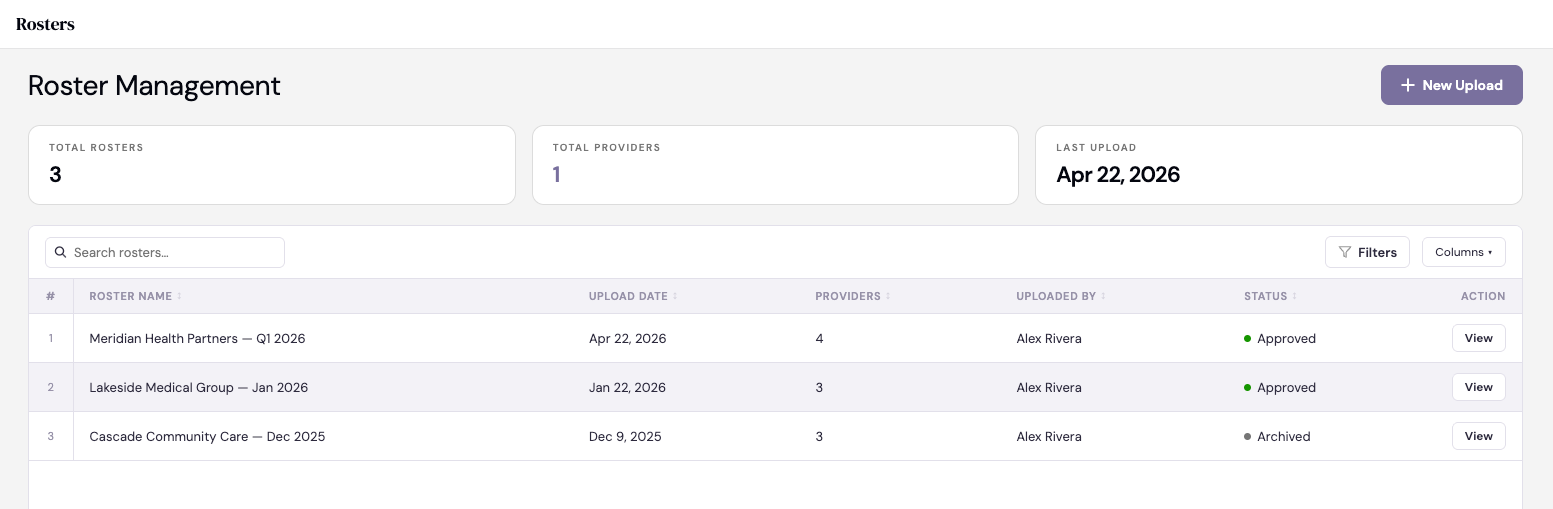The height and width of the screenshot is (509, 1553).
Task: Sort by Providers column arrows
Action: coord(888,297)
